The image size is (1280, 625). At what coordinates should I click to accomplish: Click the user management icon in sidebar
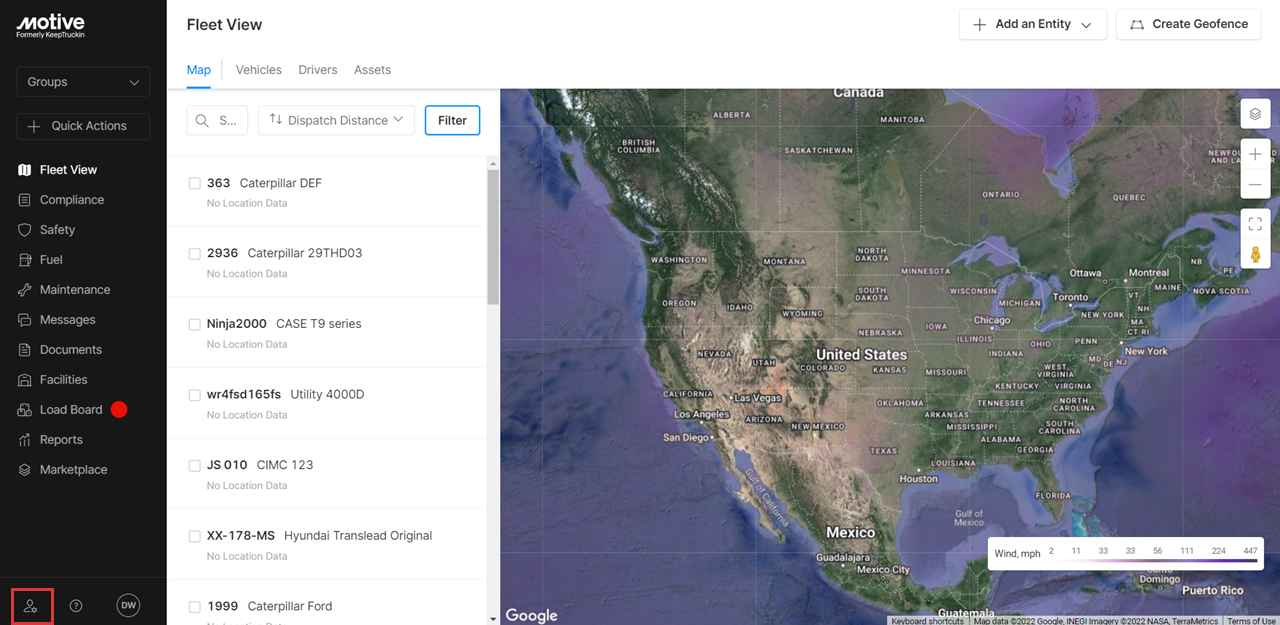pyautogui.click(x=31, y=606)
